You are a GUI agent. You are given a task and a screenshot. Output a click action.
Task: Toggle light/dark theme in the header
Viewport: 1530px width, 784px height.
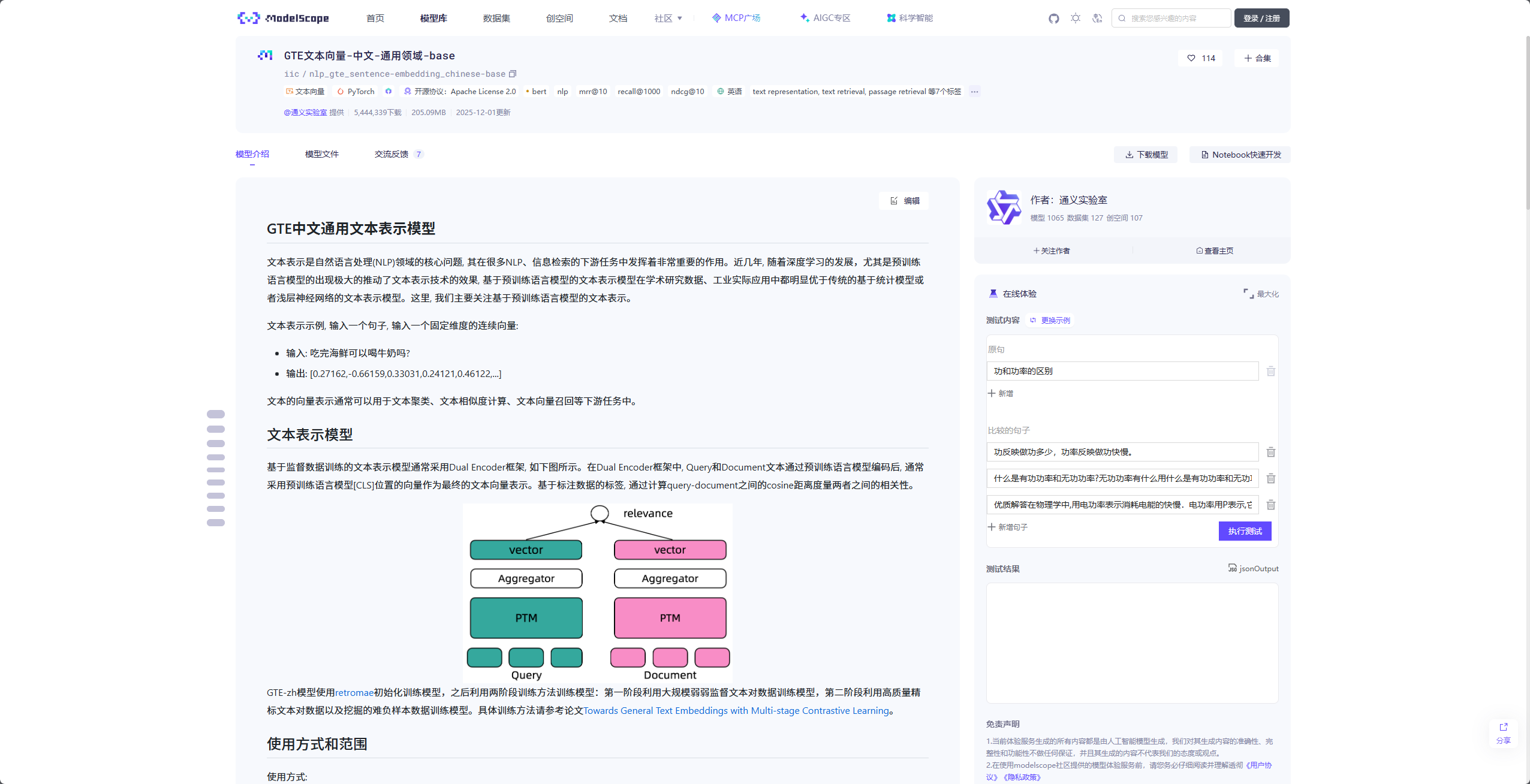pos(1076,18)
